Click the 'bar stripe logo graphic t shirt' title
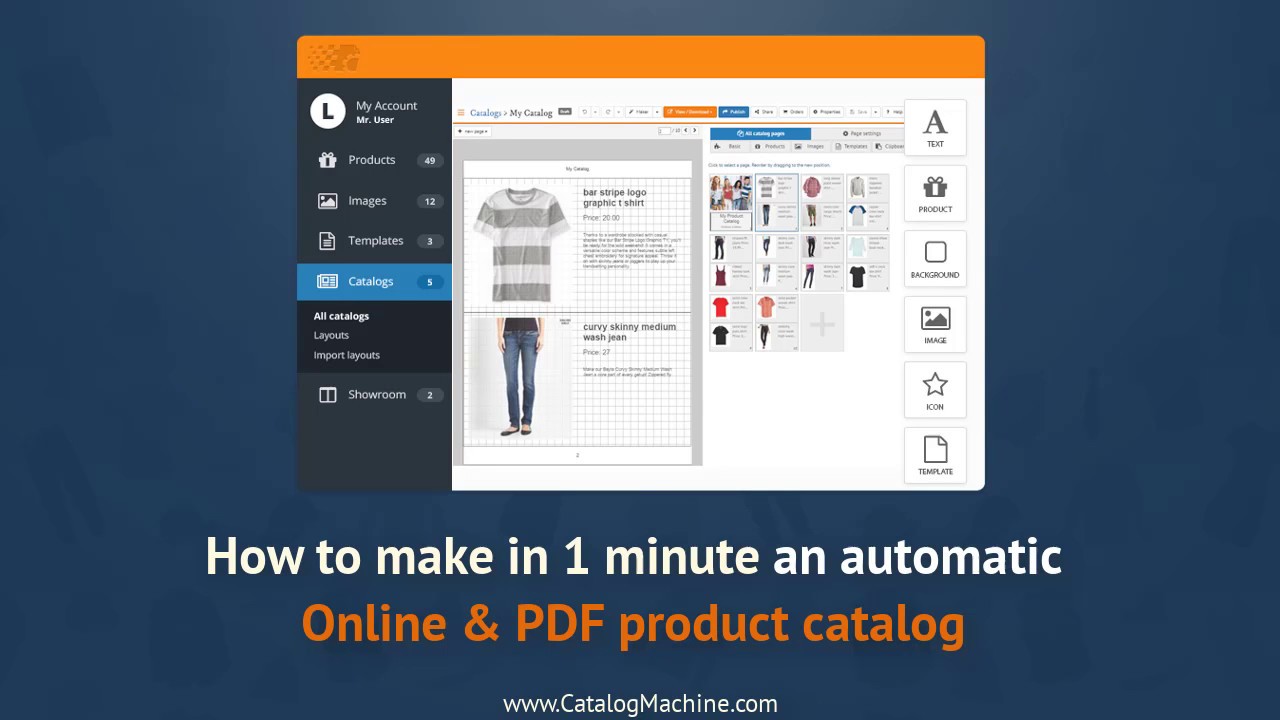The height and width of the screenshot is (720, 1280). click(x=615, y=197)
